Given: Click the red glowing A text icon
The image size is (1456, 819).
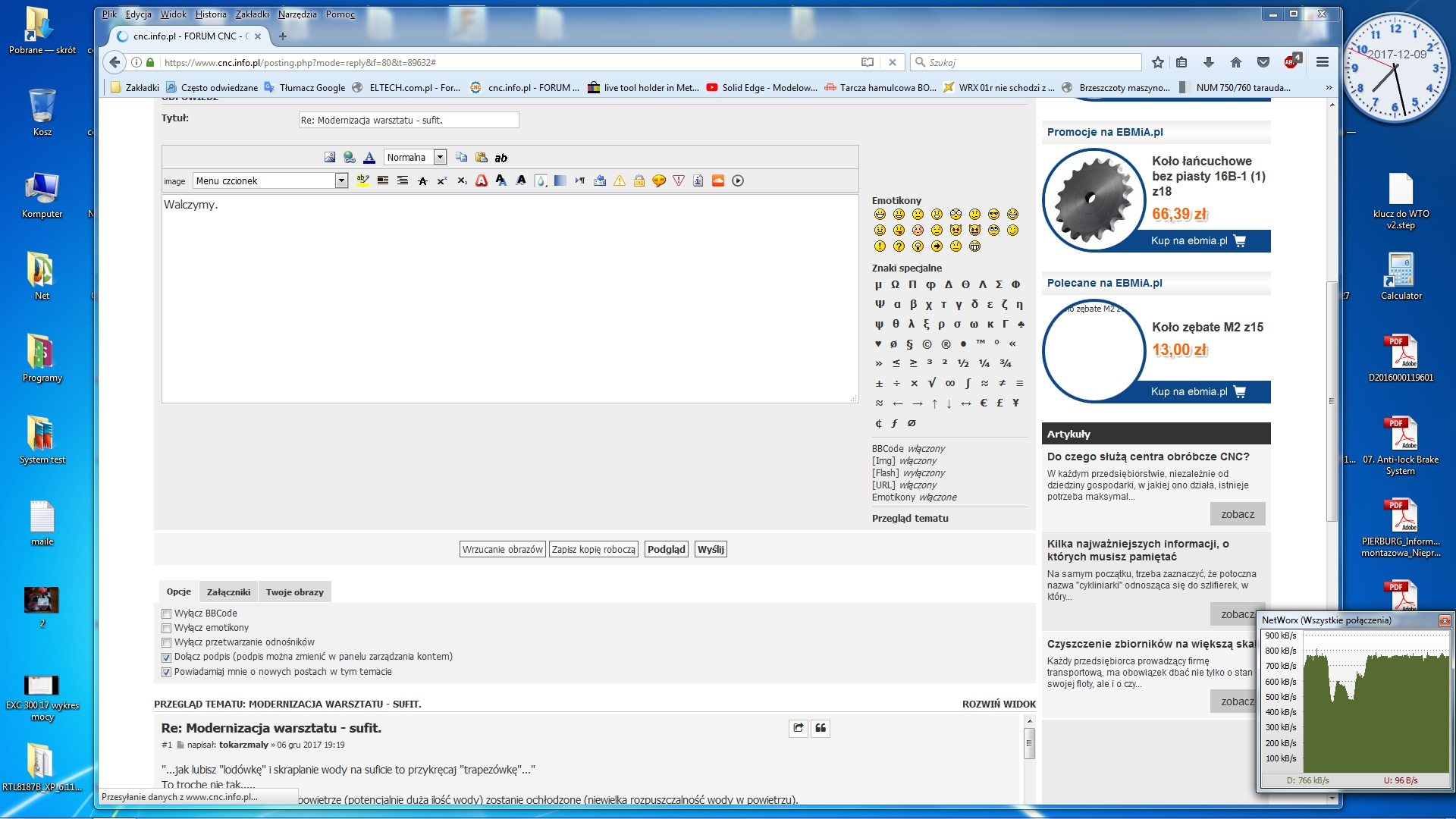Looking at the screenshot, I should coord(482,180).
